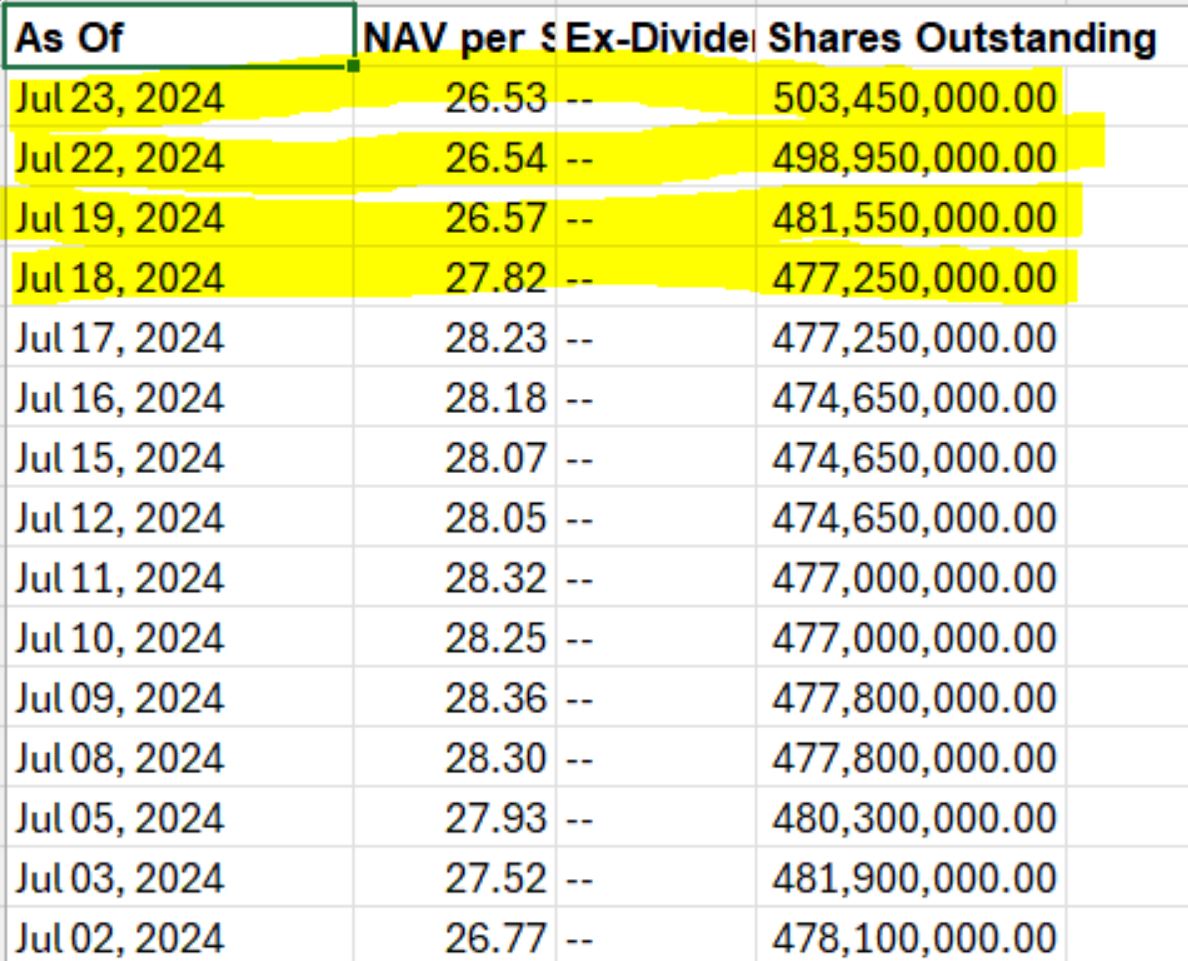Image resolution: width=1188 pixels, height=961 pixels.
Task: Select the 'As Of' header cell
Action: pyautogui.click(x=180, y=38)
